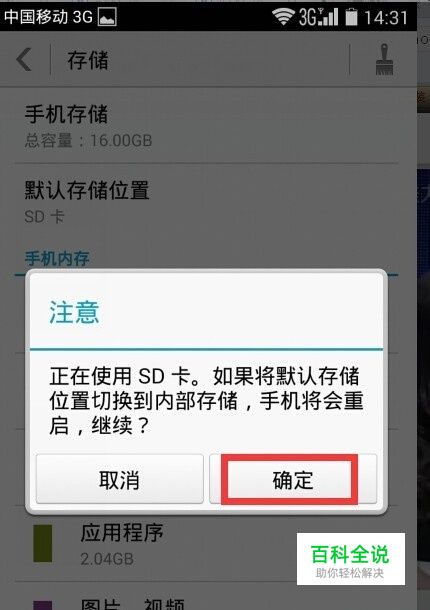The width and height of the screenshot is (430, 610).
Task: Tap the olive 应用程序 color swatch
Action: [42, 543]
